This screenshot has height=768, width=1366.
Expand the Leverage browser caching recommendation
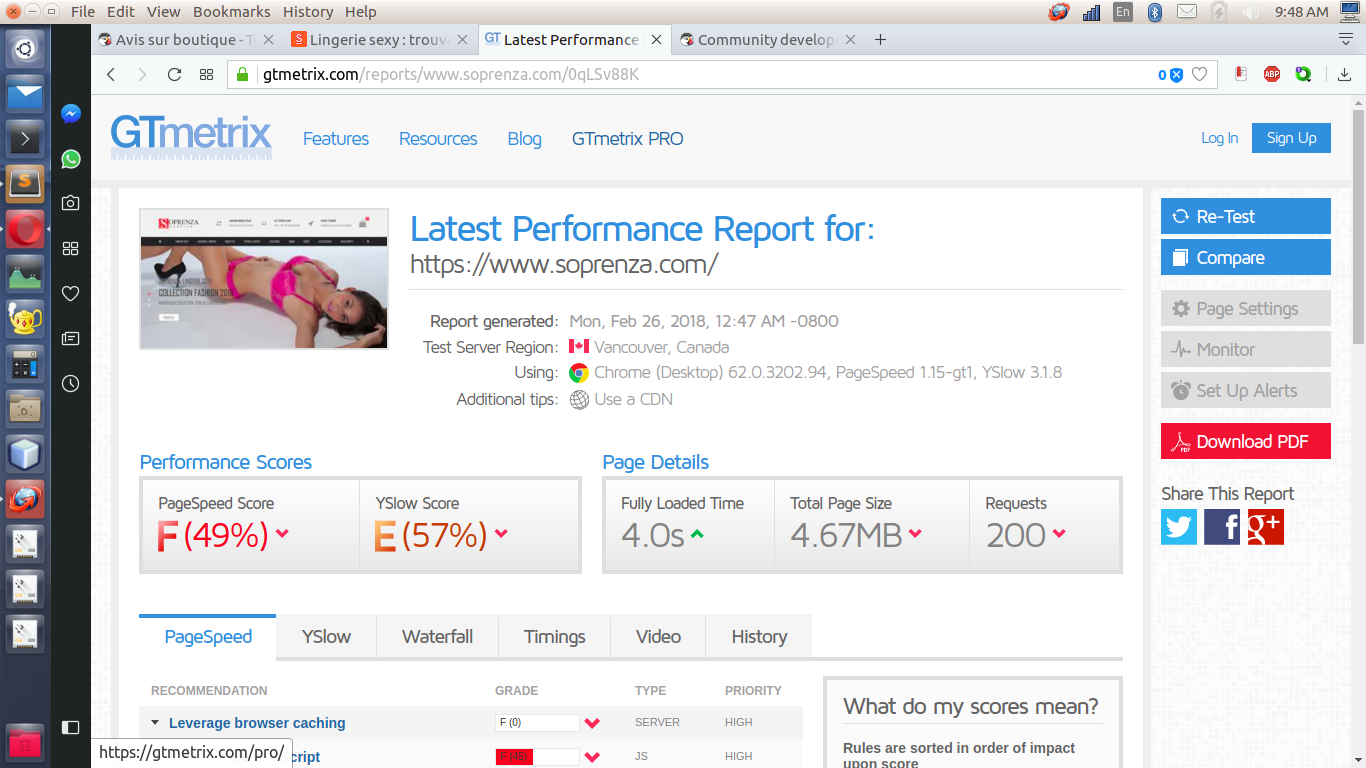[257, 723]
